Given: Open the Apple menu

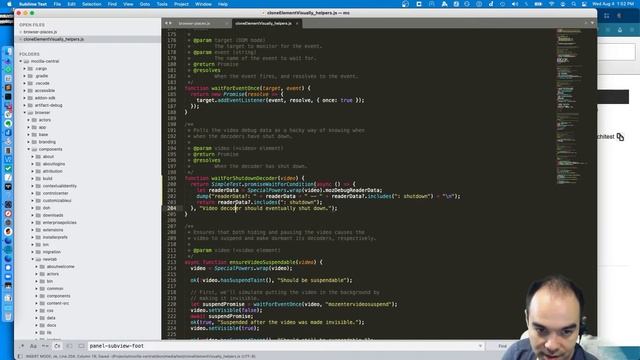Looking at the screenshot, I should (9, 4).
